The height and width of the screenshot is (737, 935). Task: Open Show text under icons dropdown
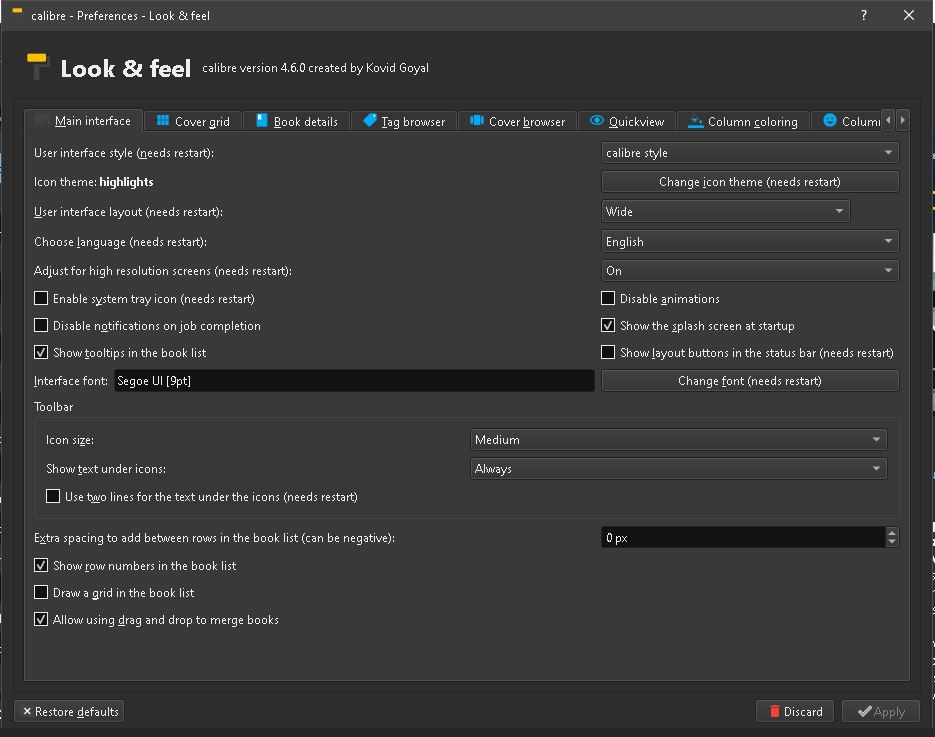[x=678, y=469]
